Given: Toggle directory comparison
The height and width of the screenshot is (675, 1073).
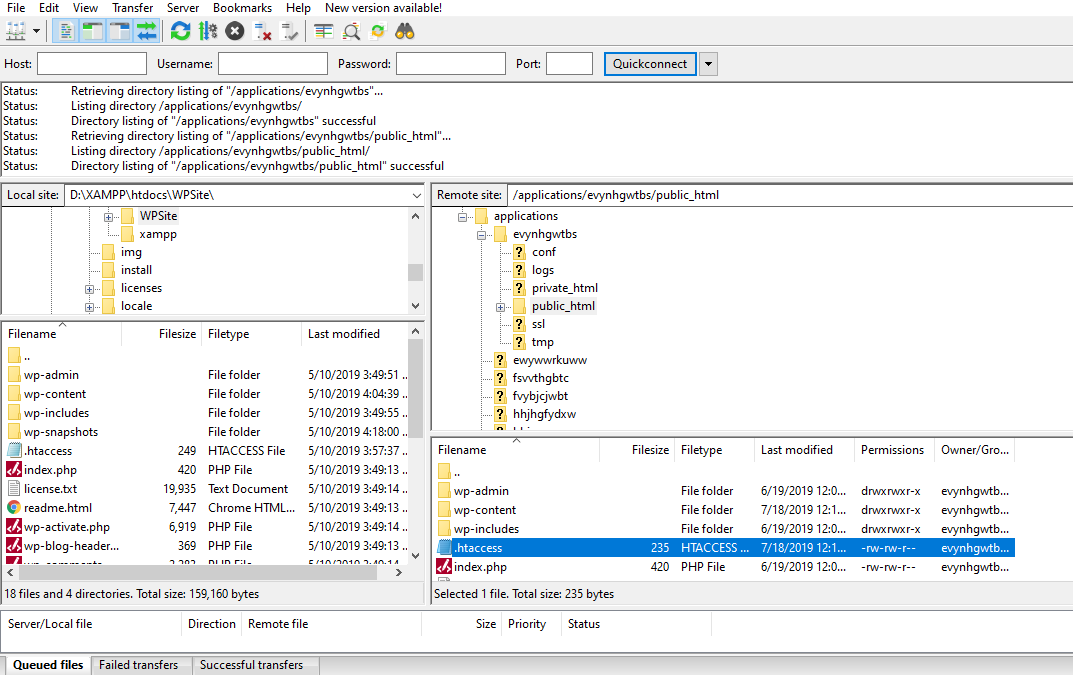Looking at the screenshot, I should pyautogui.click(x=351, y=31).
